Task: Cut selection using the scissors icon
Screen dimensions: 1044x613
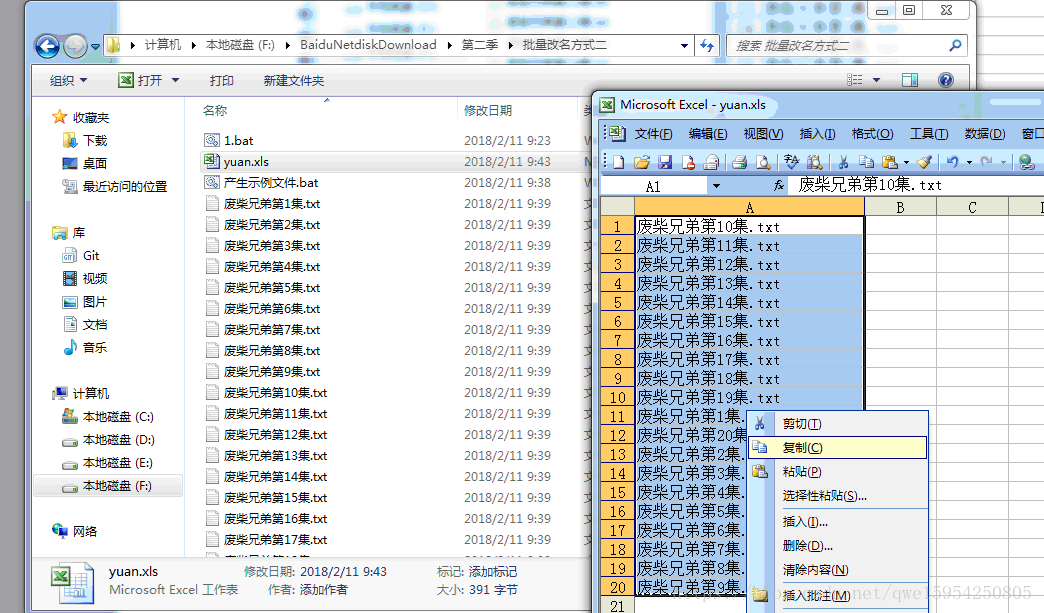Action: [x=845, y=163]
